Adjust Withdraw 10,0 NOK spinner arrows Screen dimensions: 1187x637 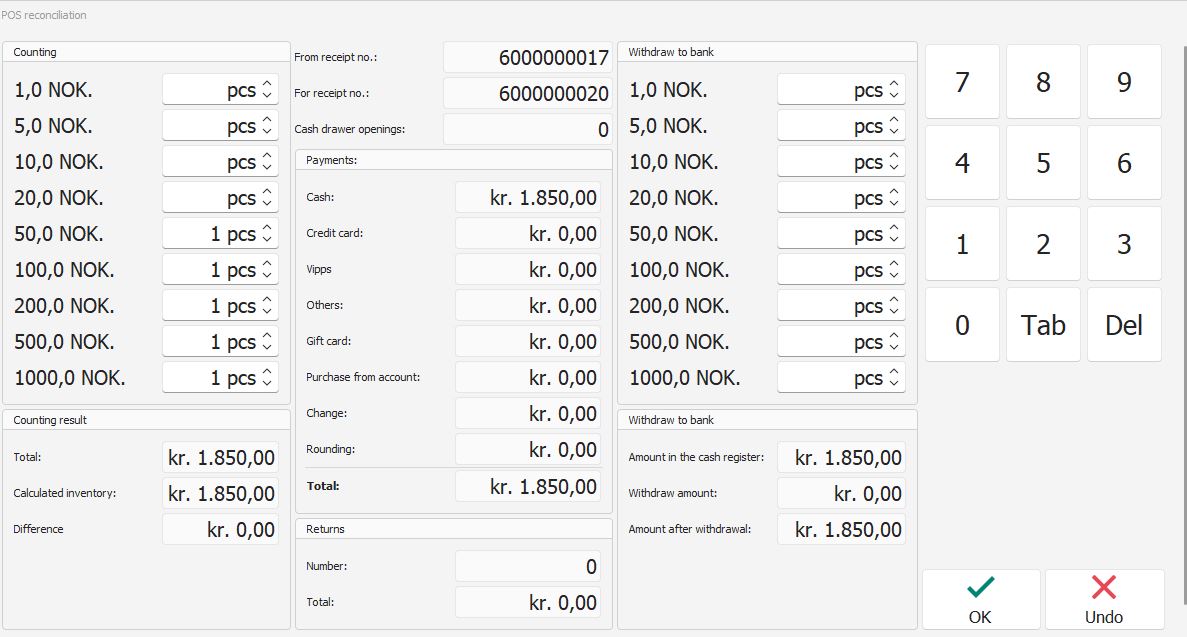(x=894, y=161)
